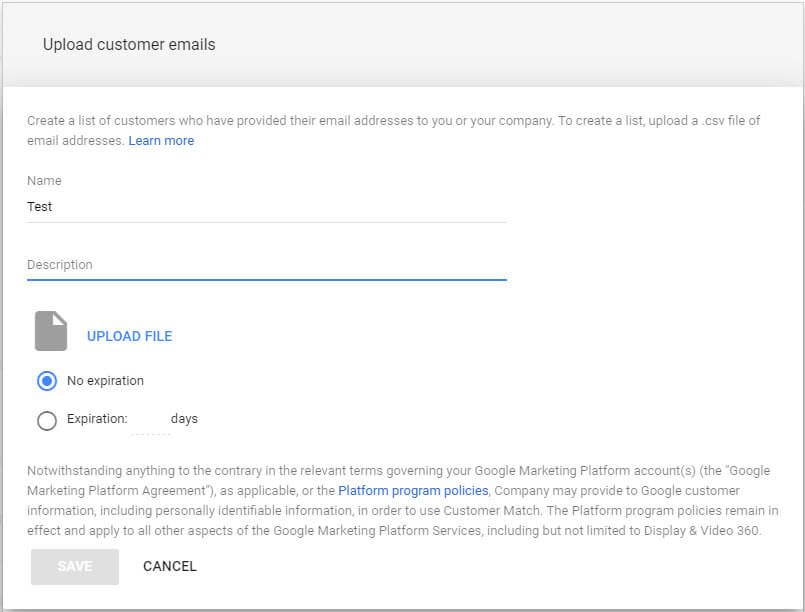The width and height of the screenshot is (805, 612).
Task: Click the blue underline beneath Description
Action: click(x=266, y=279)
